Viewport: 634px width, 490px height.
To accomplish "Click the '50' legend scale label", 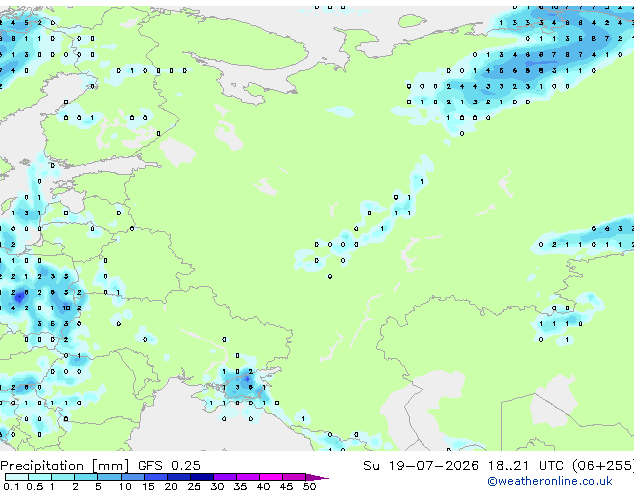I will pyautogui.click(x=309, y=486).
